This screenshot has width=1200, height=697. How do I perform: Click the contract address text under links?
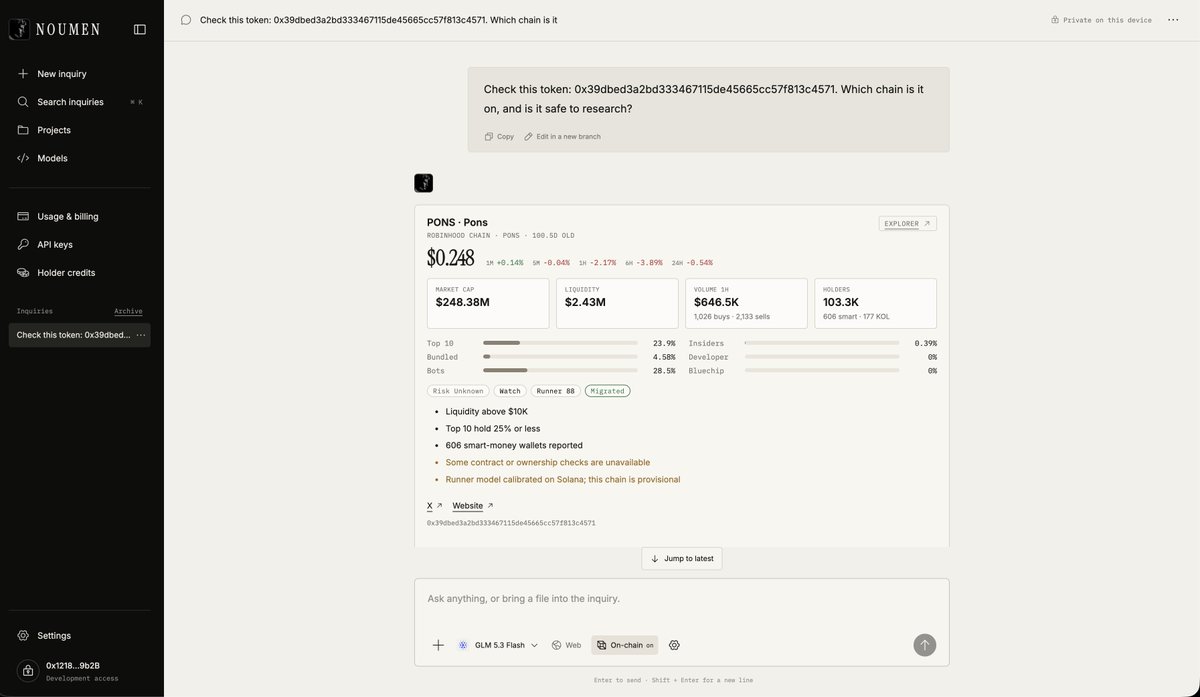(x=511, y=523)
